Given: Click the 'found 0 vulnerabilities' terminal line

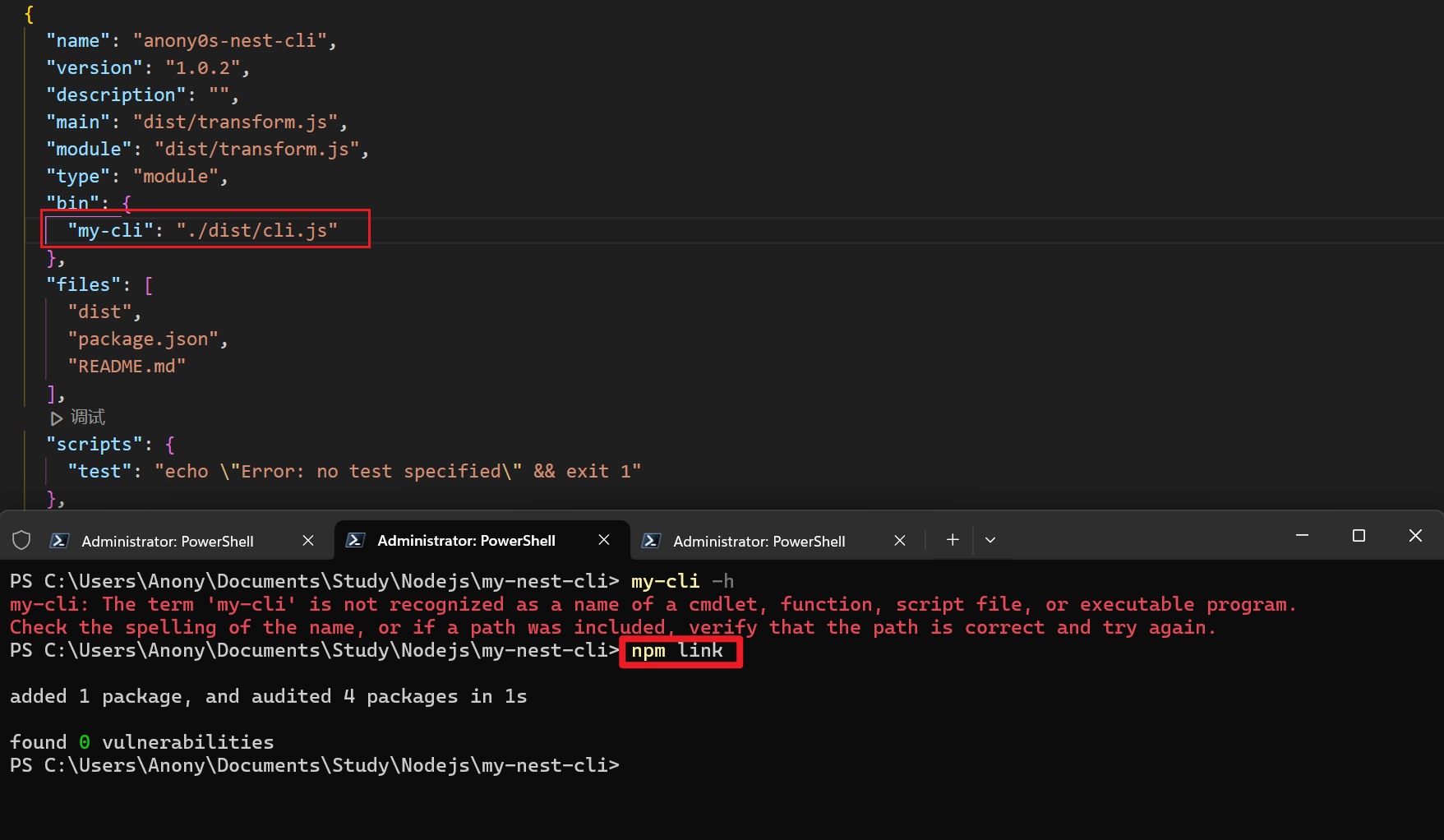Looking at the screenshot, I should point(141,742).
